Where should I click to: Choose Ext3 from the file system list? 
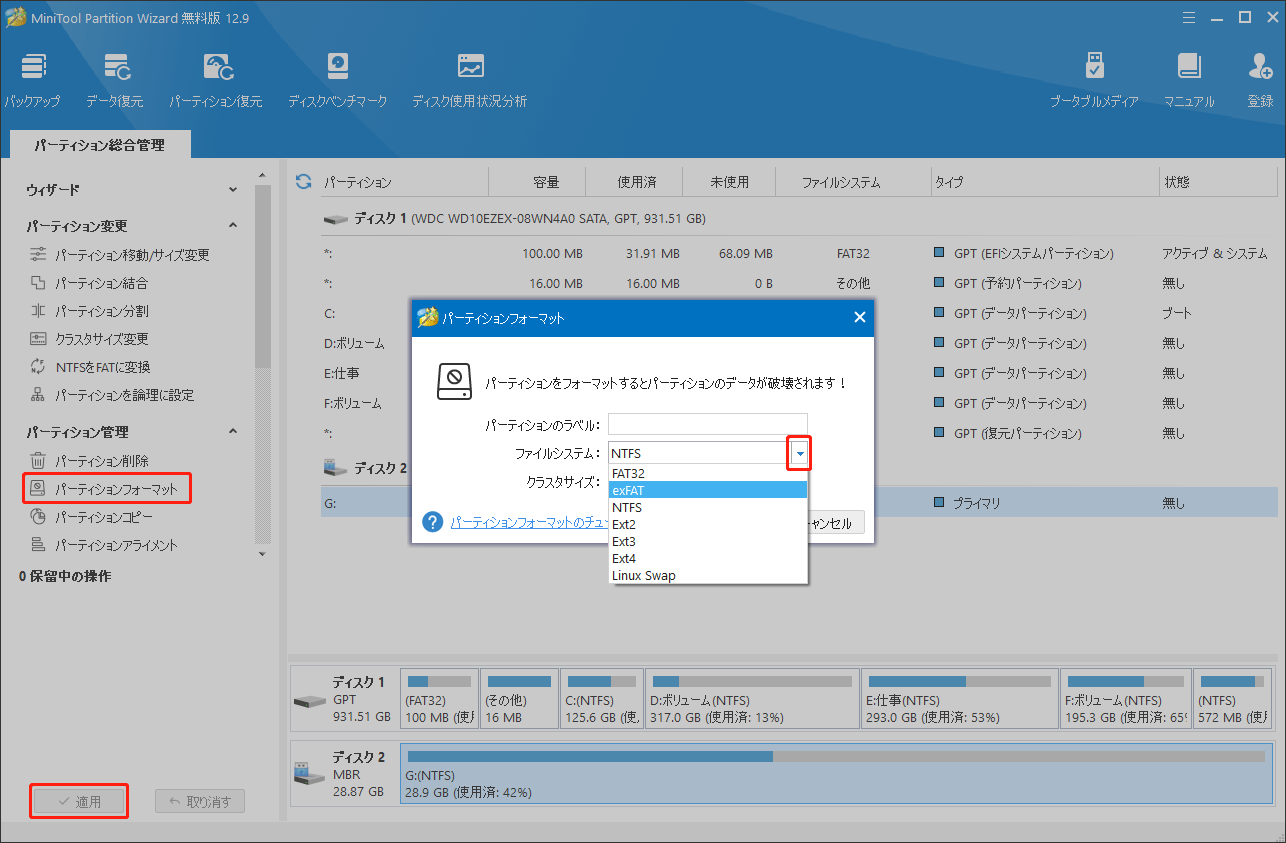[x=708, y=541]
